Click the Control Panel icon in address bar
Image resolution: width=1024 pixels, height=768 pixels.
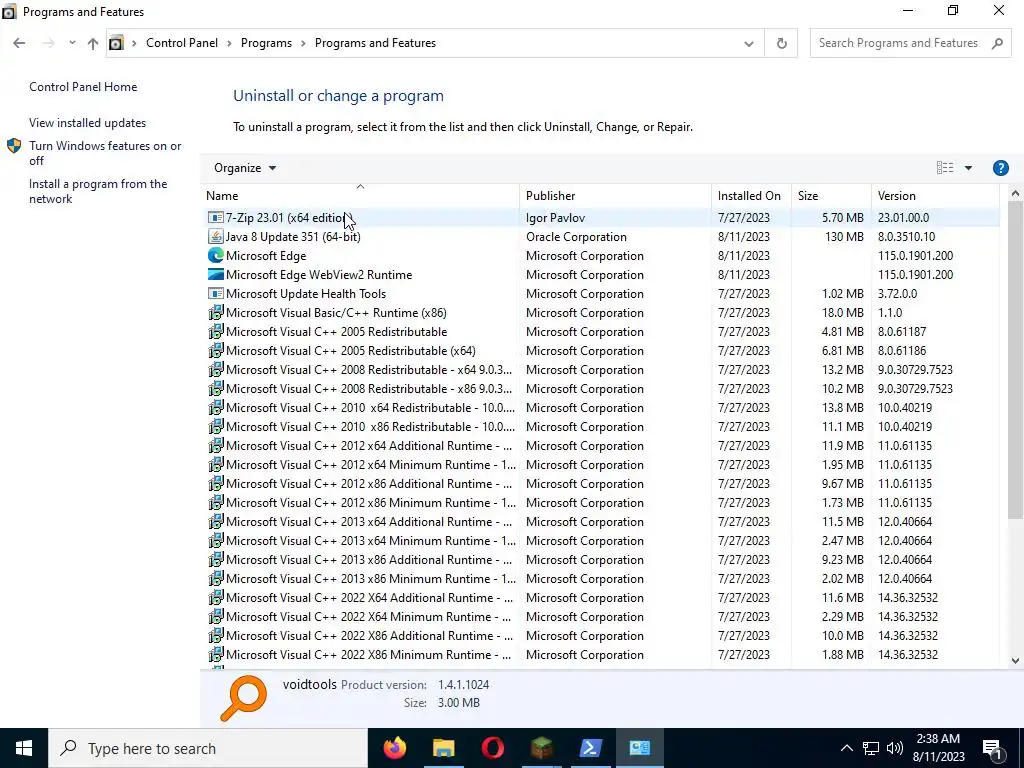(x=116, y=43)
